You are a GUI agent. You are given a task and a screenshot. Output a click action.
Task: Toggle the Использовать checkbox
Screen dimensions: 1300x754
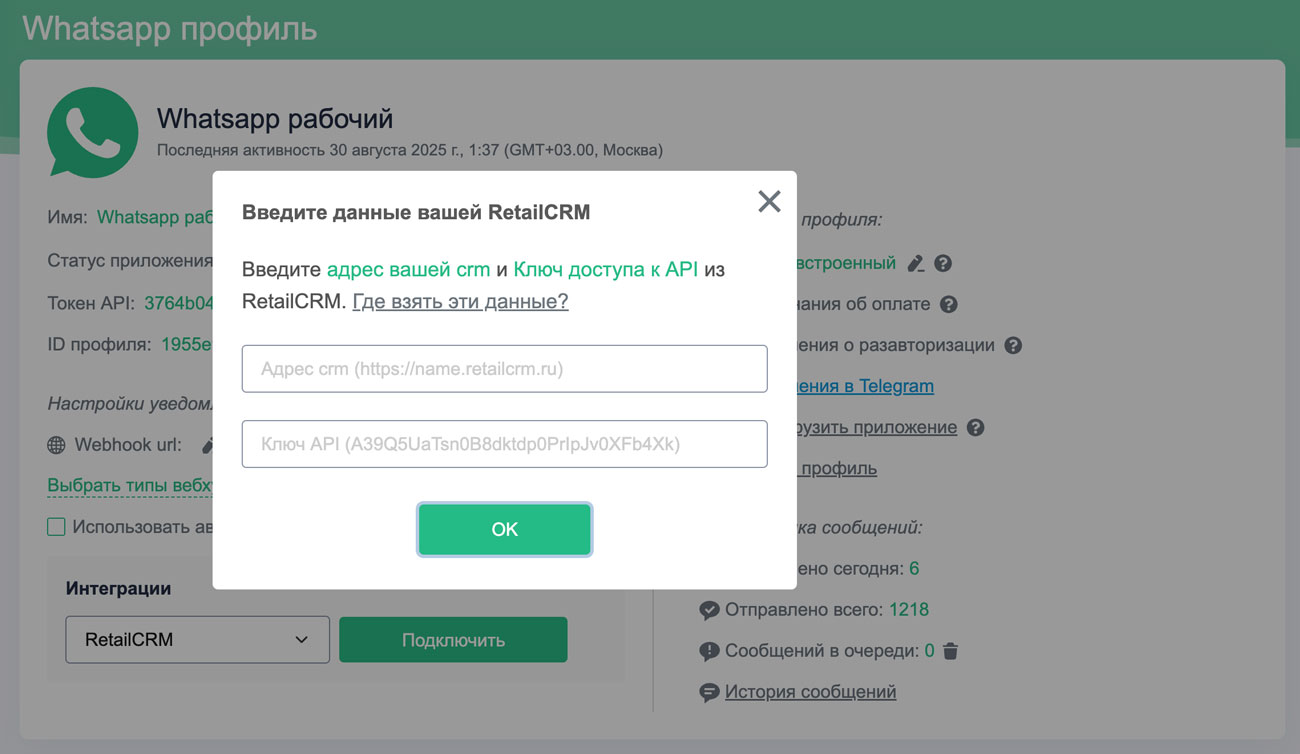point(57,527)
